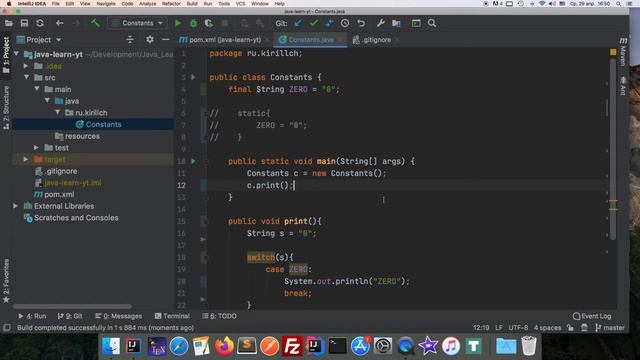The image size is (640, 360).
Task: Click run gutter arrow beside main method
Action: click(x=193, y=161)
